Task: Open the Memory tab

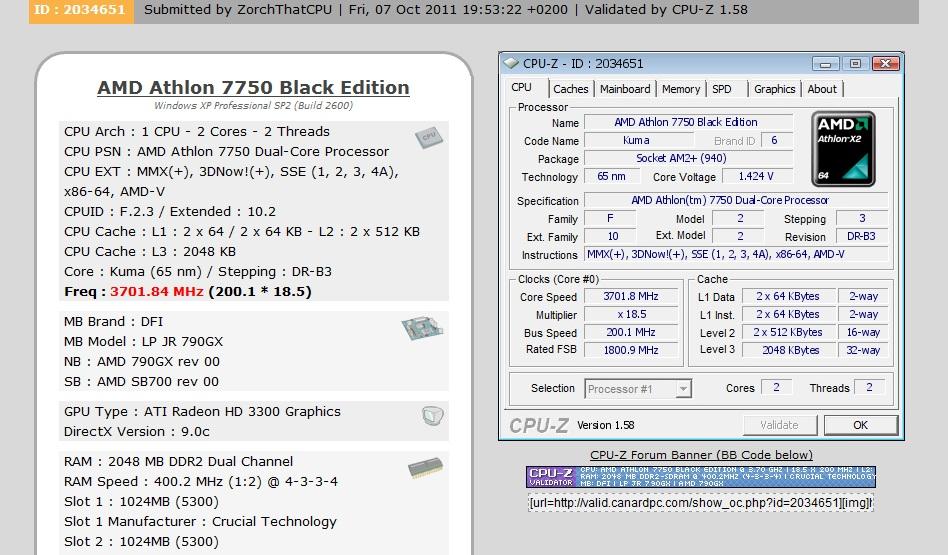Action: tap(681, 89)
